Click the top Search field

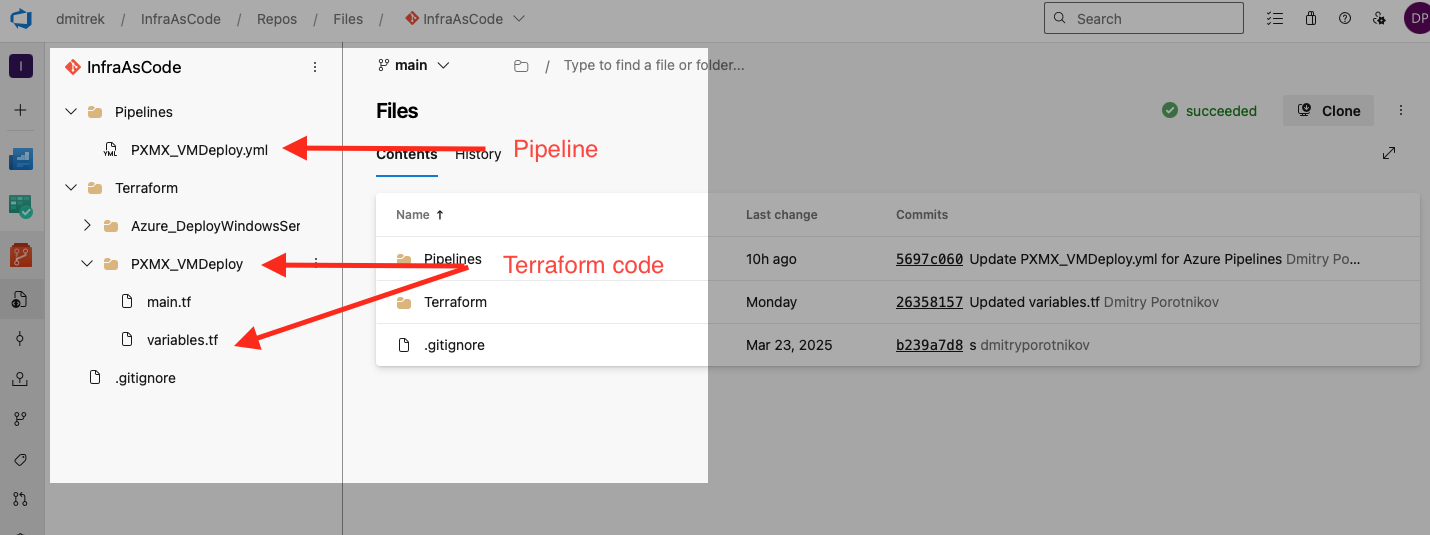click(x=1143, y=19)
